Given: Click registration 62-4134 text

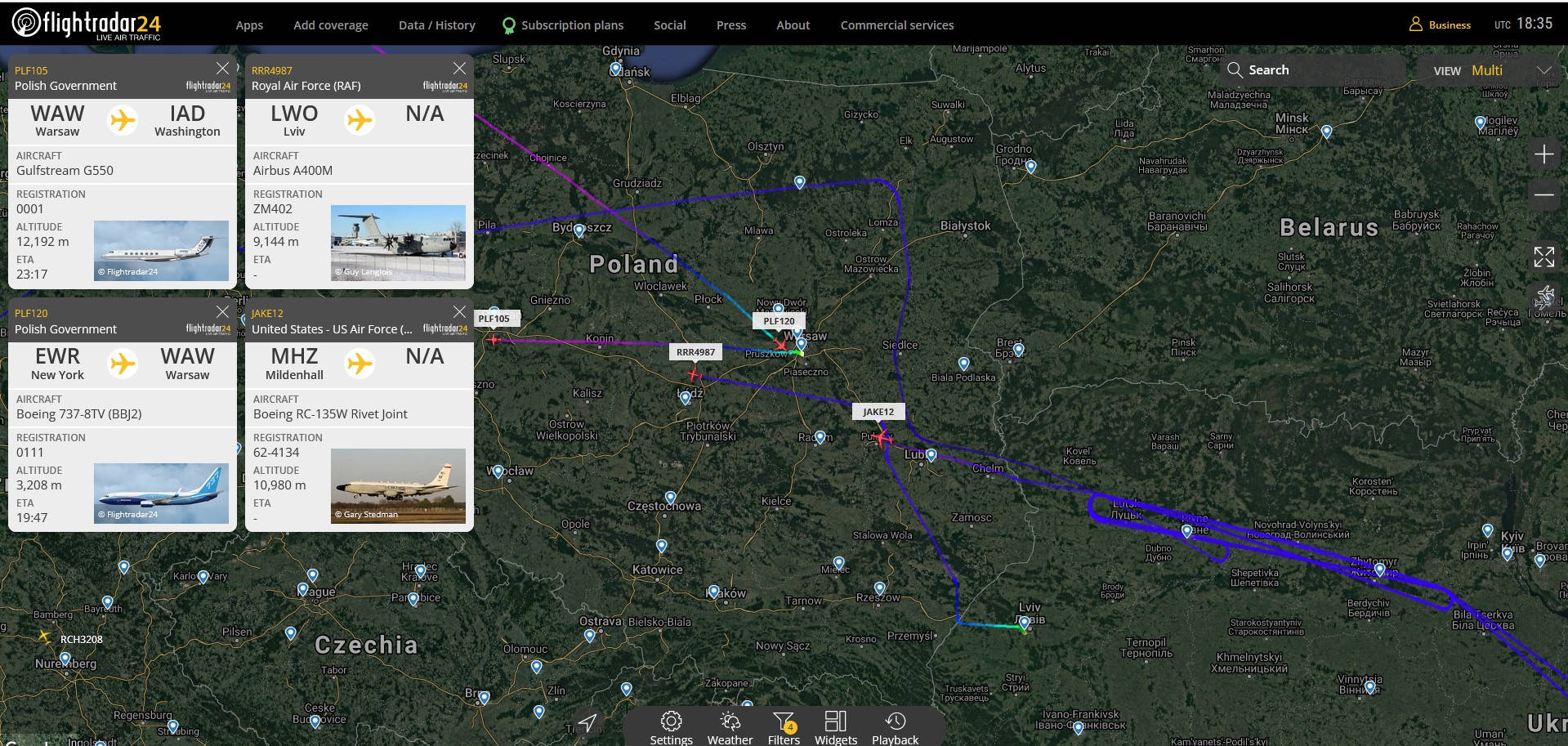Looking at the screenshot, I should point(276,452).
